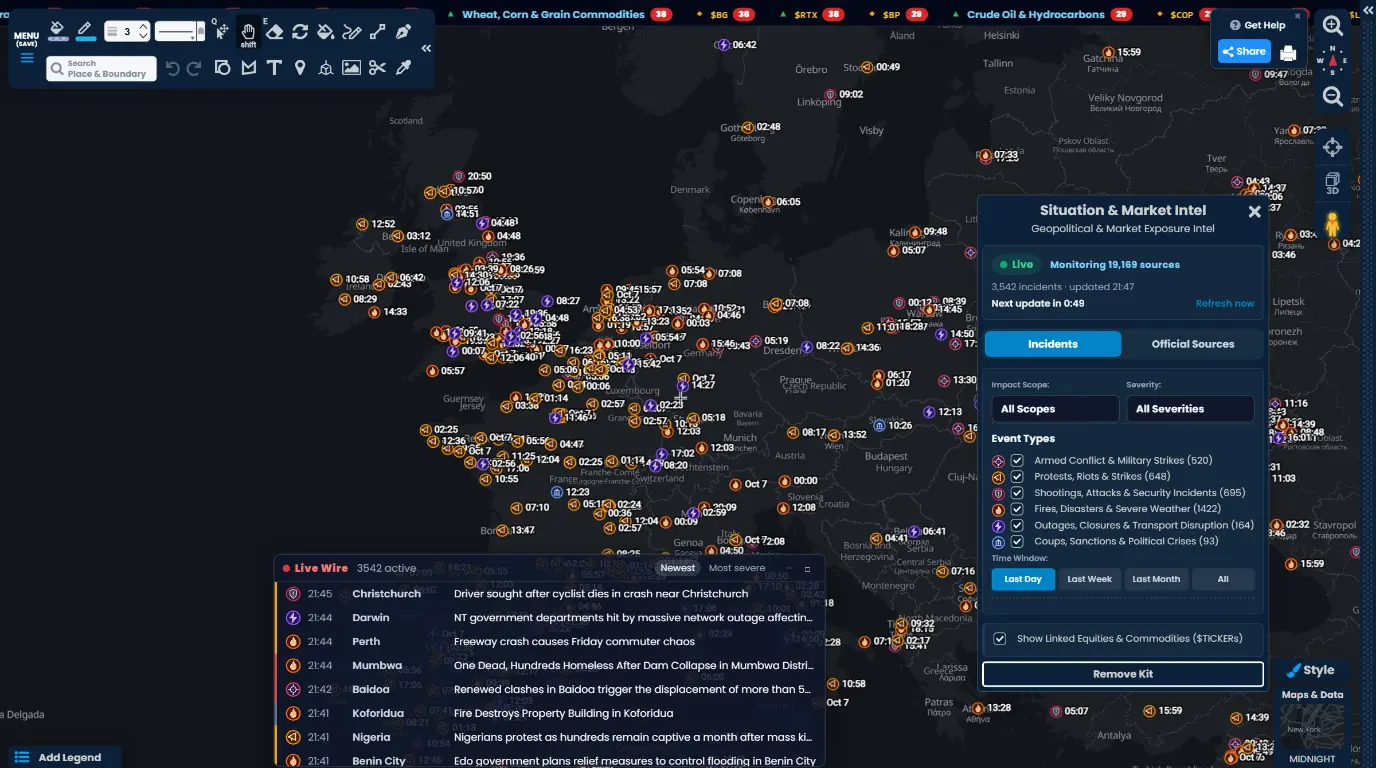This screenshot has width=1376, height=768.
Task: Open the insert image tool
Action: click(x=351, y=68)
